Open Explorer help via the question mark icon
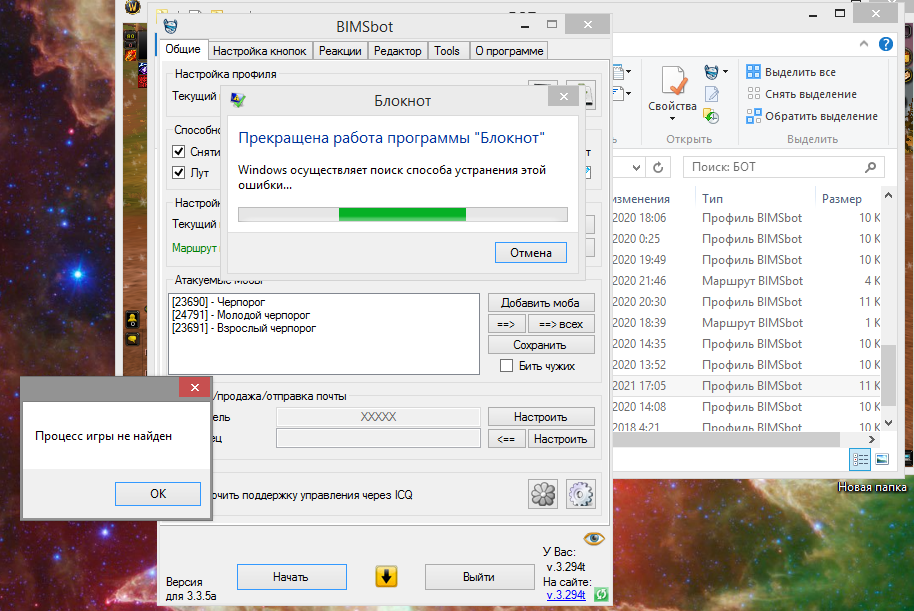 pyautogui.click(x=886, y=45)
